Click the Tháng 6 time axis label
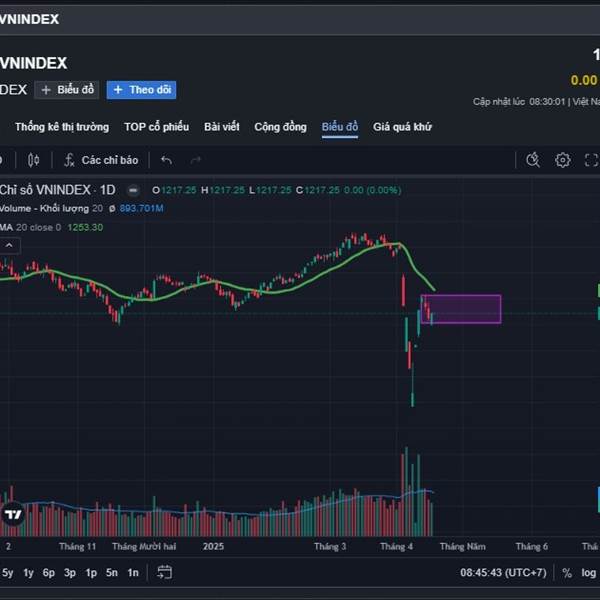Viewport: 600px width, 600px height. click(532, 546)
